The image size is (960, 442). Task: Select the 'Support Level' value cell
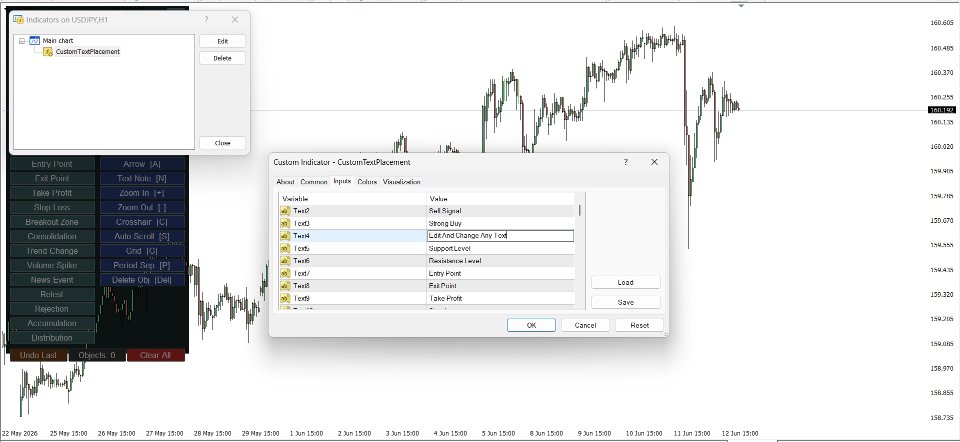[x=500, y=249]
